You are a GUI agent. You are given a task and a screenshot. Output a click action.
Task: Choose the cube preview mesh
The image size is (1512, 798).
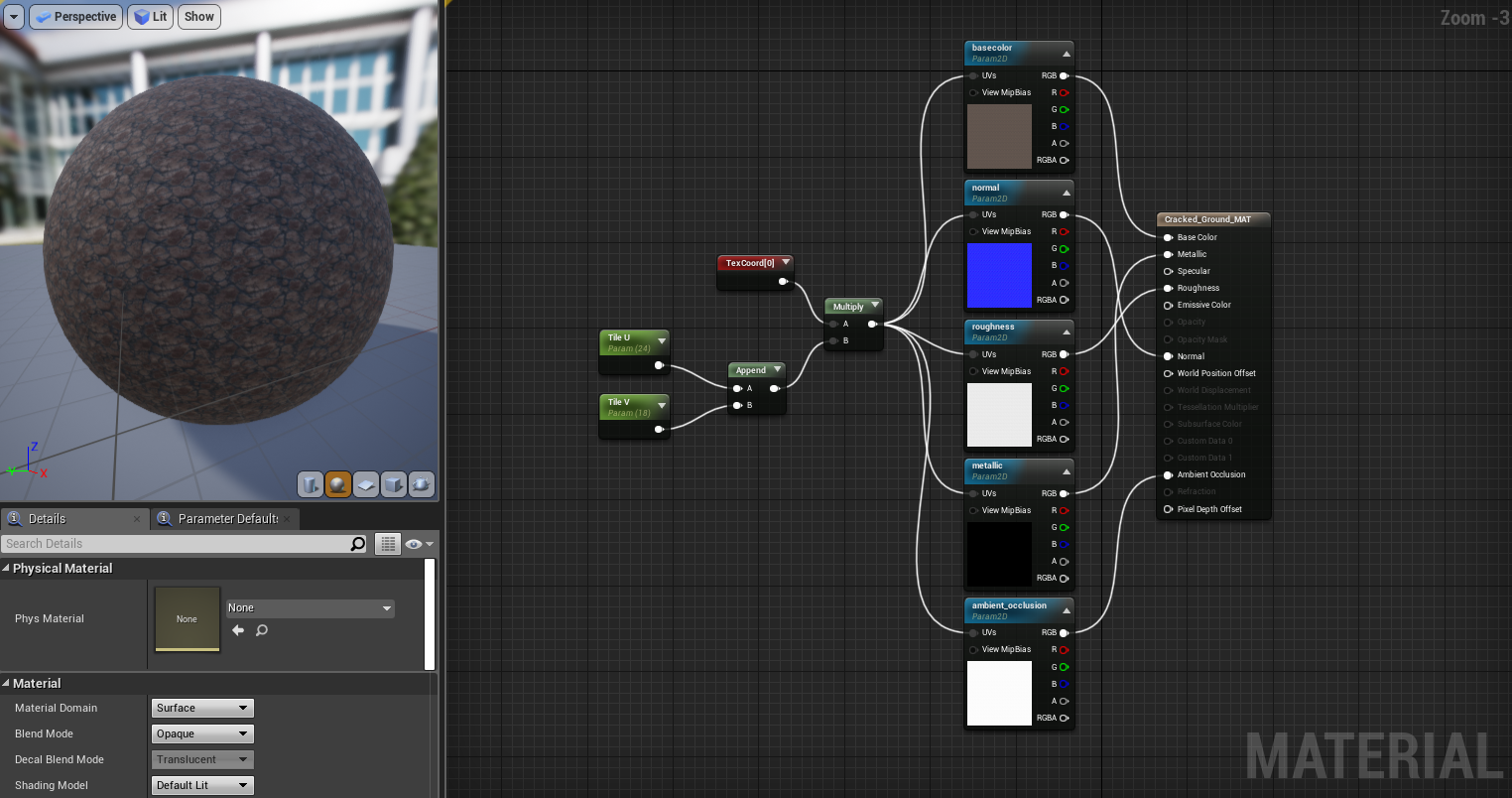(394, 484)
